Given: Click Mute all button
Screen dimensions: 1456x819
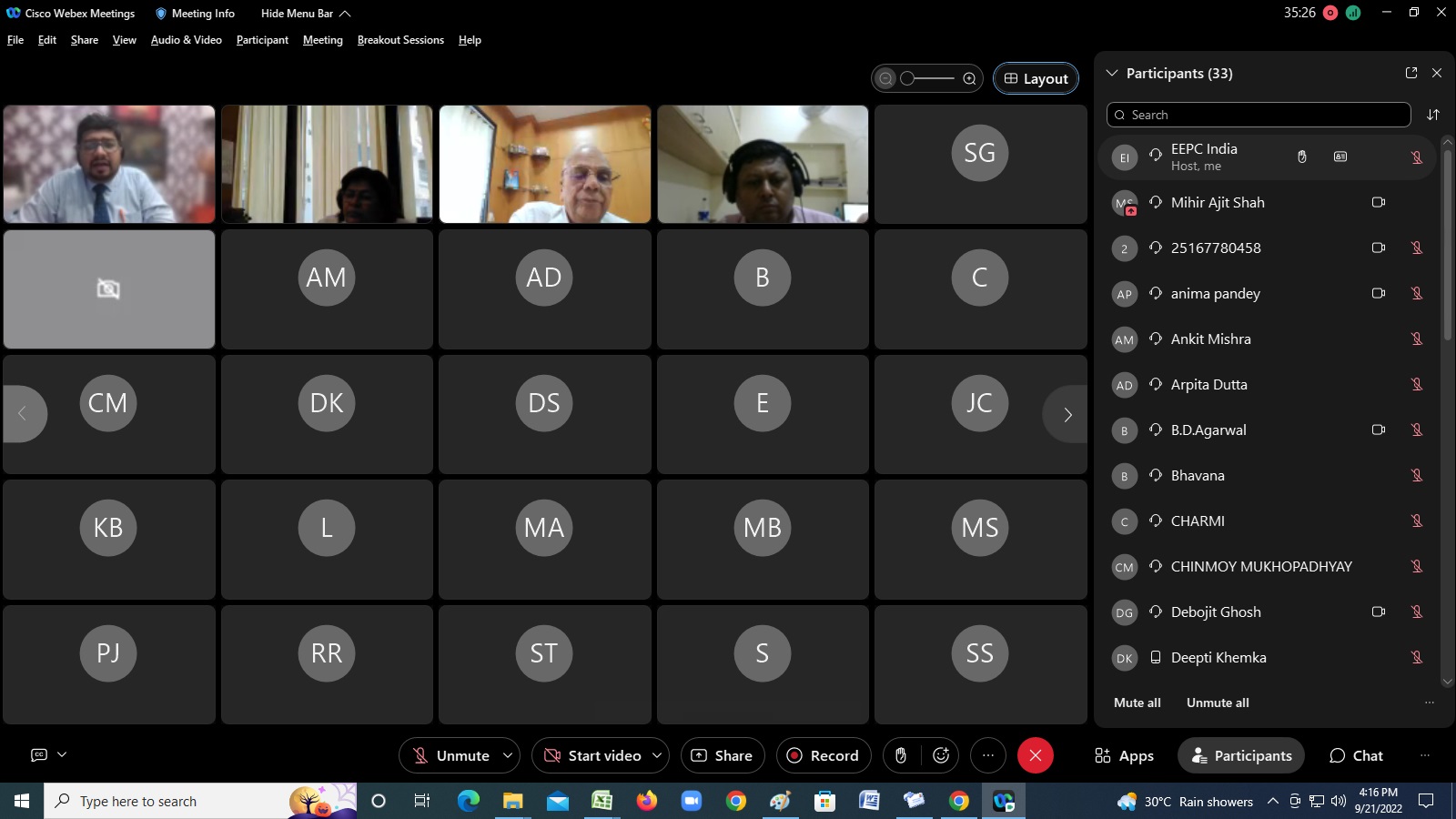Looking at the screenshot, I should coord(1137,703).
